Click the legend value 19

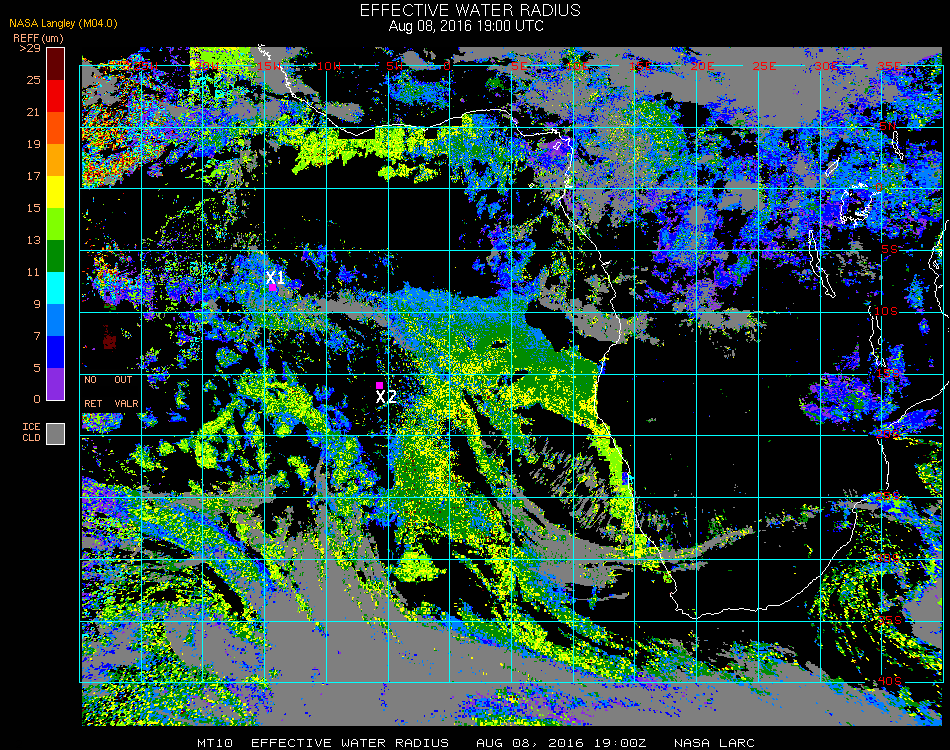click(33, 144)
